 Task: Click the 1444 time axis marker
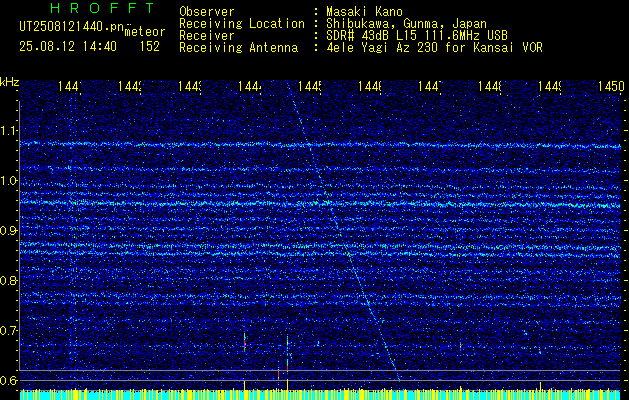[x=250, y=86]
